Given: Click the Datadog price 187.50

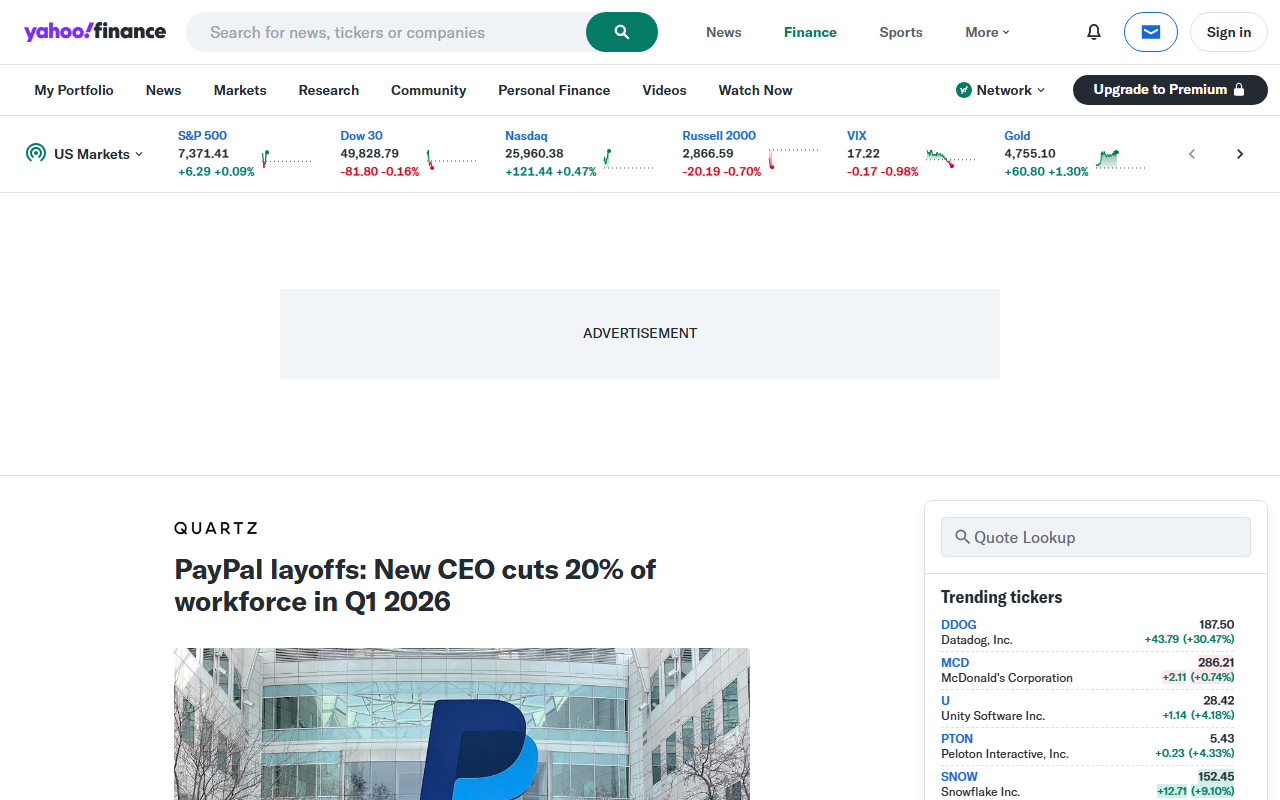Looking at the screenshot, I should tap(1217, 624).
